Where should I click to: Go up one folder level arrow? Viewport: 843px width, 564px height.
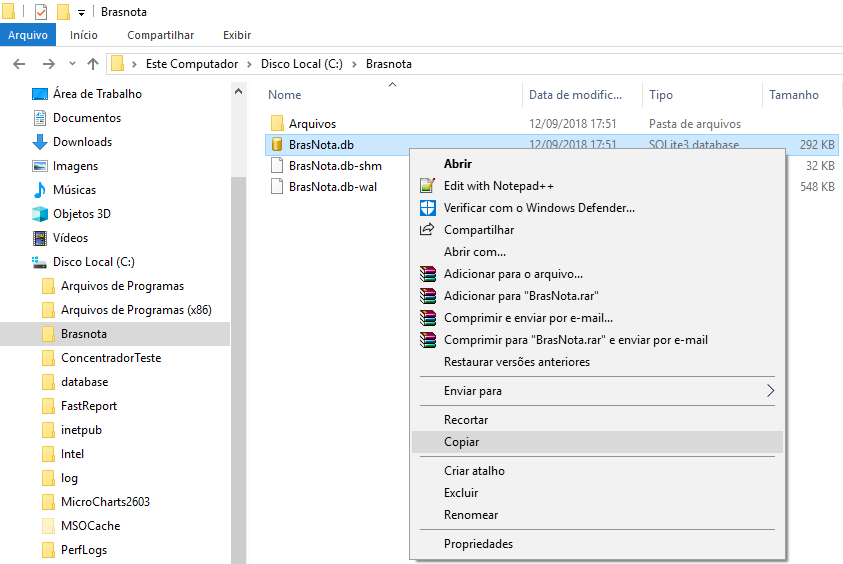tap(92, 64)
